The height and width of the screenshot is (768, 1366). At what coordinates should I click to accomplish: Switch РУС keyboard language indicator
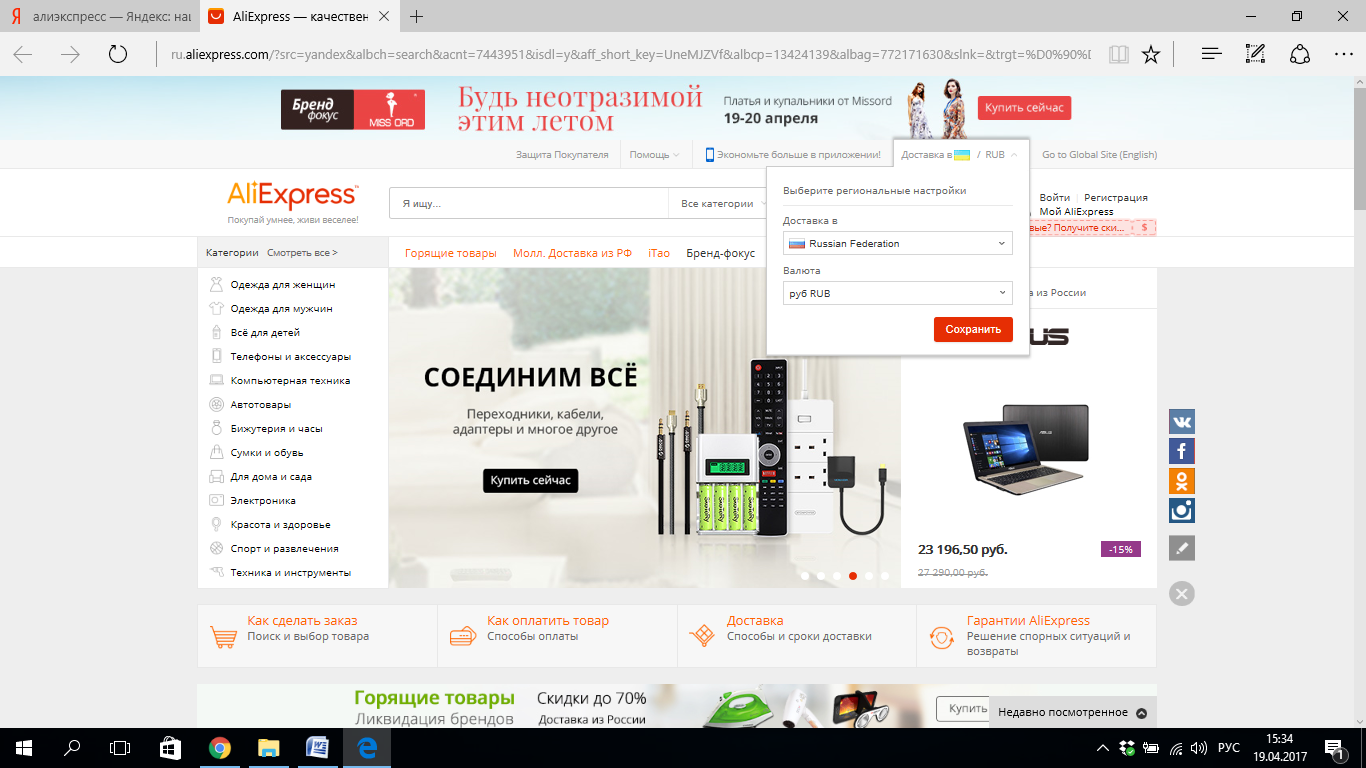click(x=1228, y=747)
